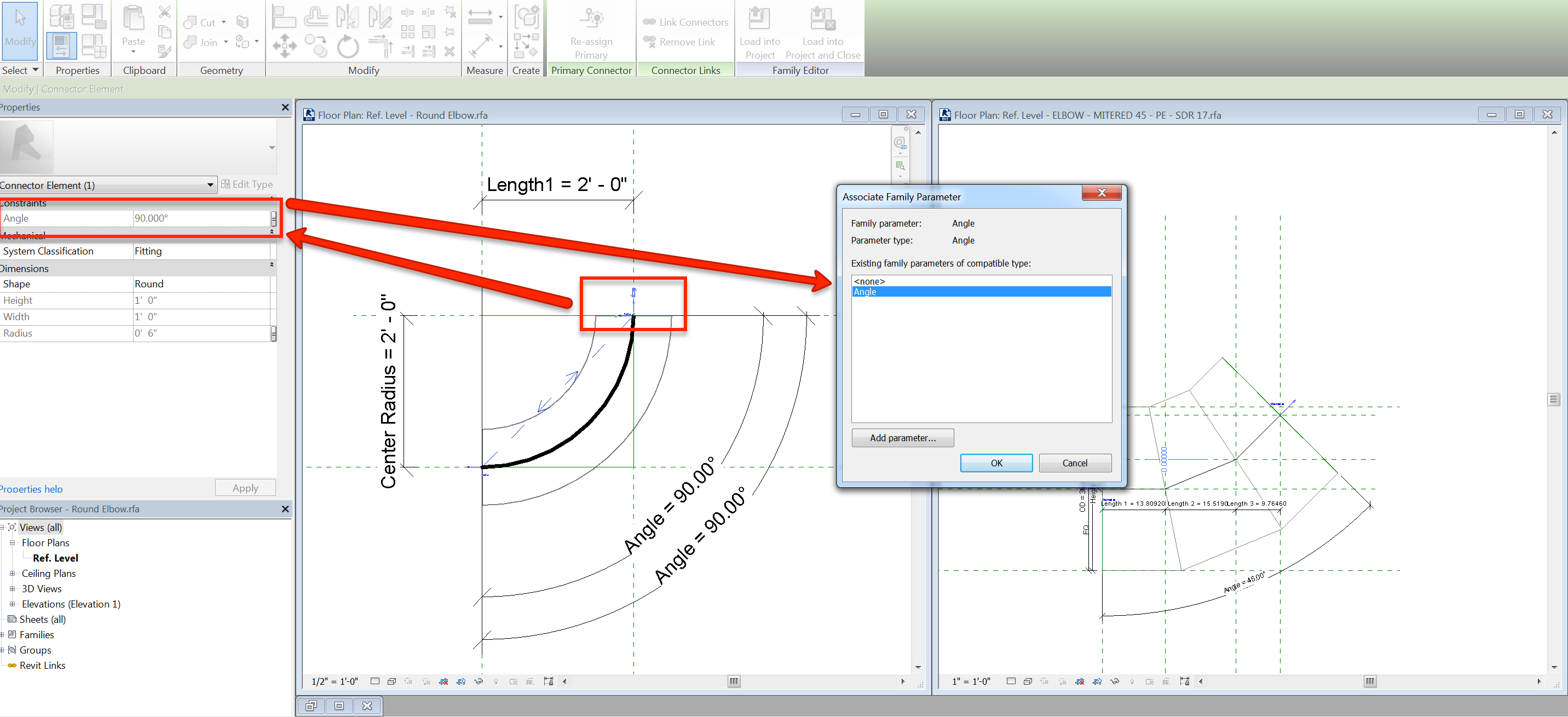Click associate parameter button beside Angle
The height and width of the screenshot is (717, 1568).
273,218
